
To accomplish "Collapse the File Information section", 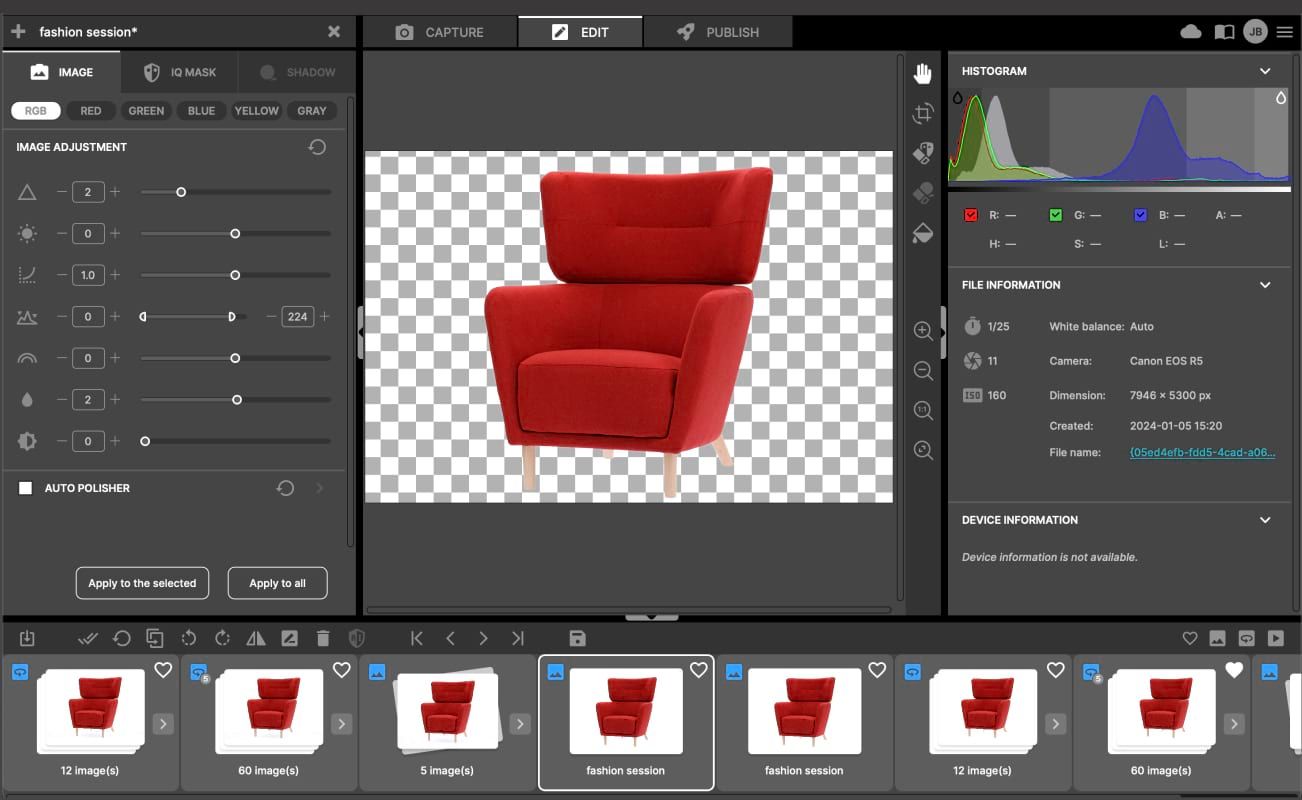I will pyautogui.click(x=1265, y=285).
